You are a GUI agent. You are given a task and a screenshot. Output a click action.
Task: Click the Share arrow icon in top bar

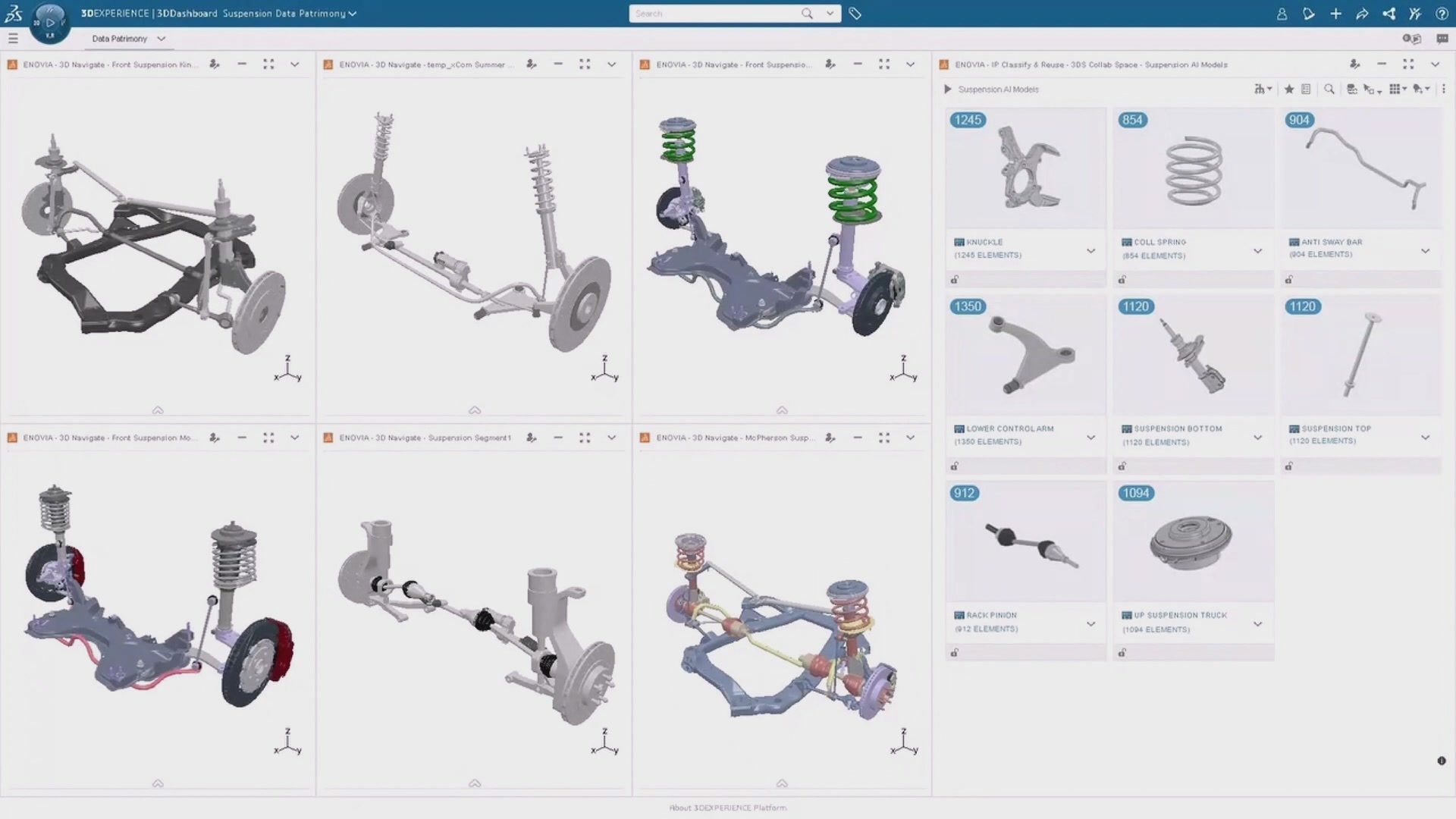(1362, 14)
